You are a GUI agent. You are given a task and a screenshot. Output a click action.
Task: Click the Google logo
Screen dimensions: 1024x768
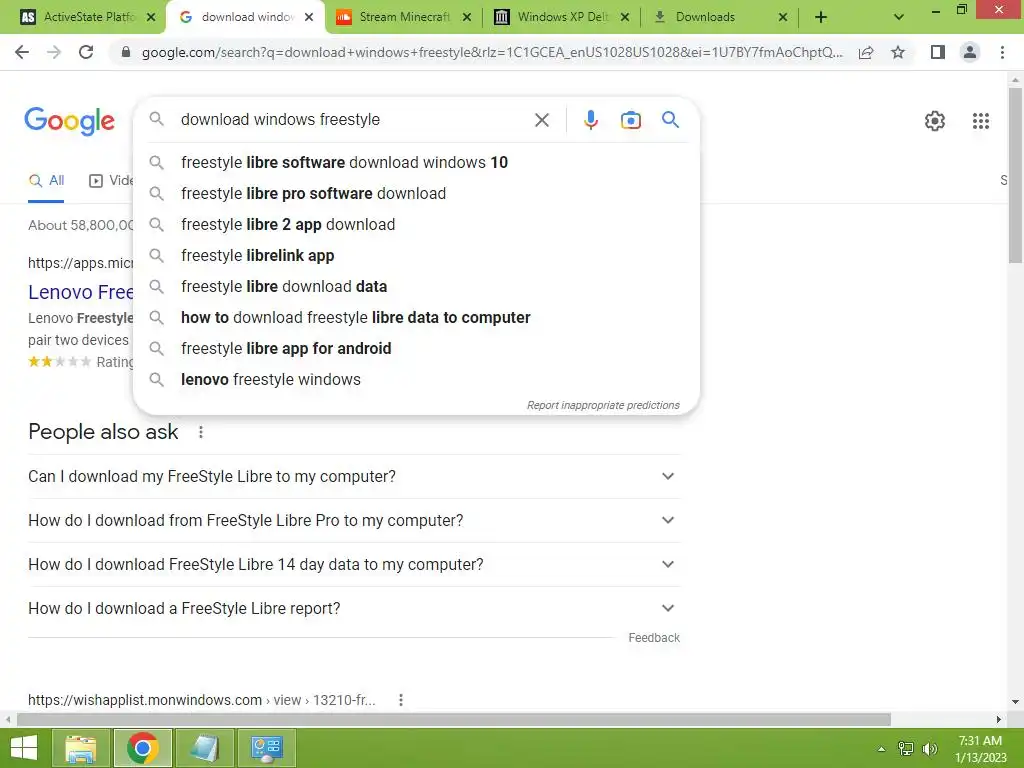click(x=69, y=121)
